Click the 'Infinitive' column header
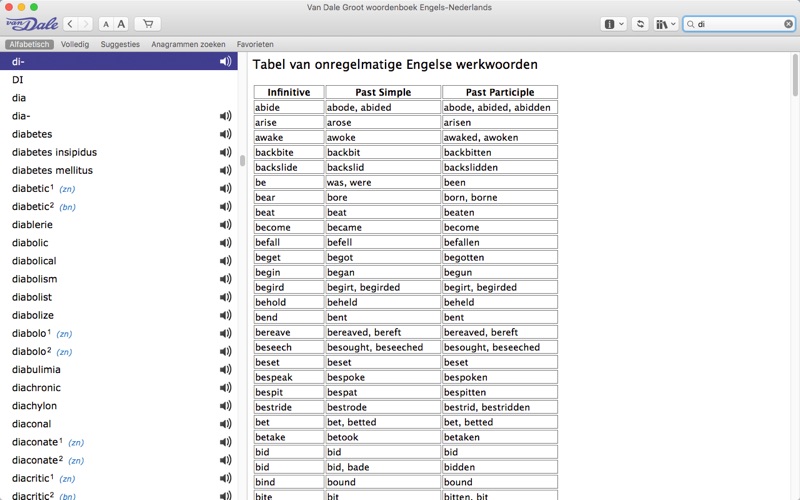Image resolution: width=800 pixels, height=500 pixels. [289, 92]
